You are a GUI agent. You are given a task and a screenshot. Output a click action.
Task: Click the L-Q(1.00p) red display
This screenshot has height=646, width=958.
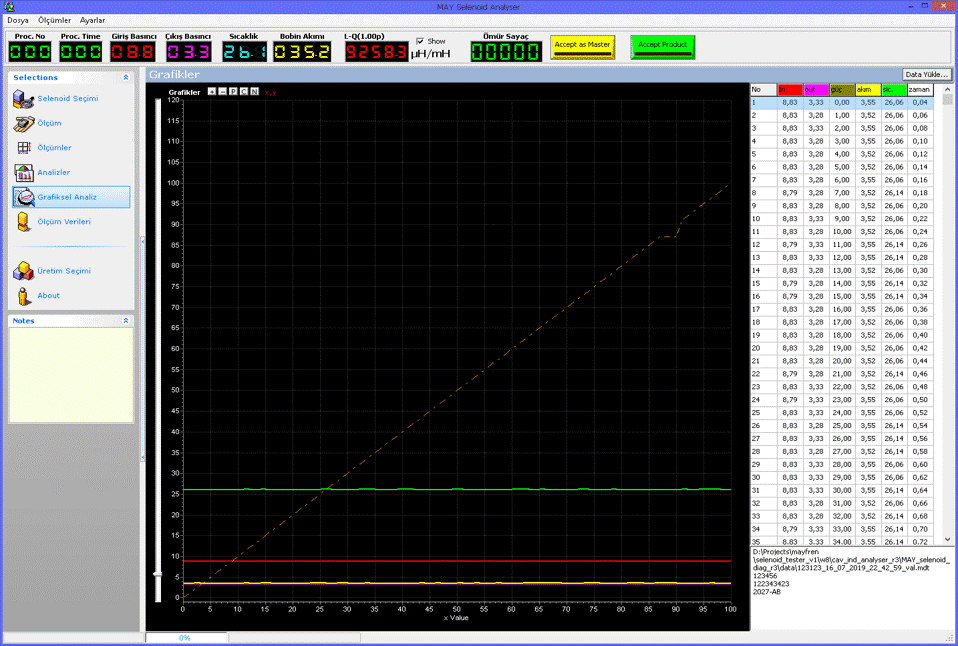pos(376,52)
